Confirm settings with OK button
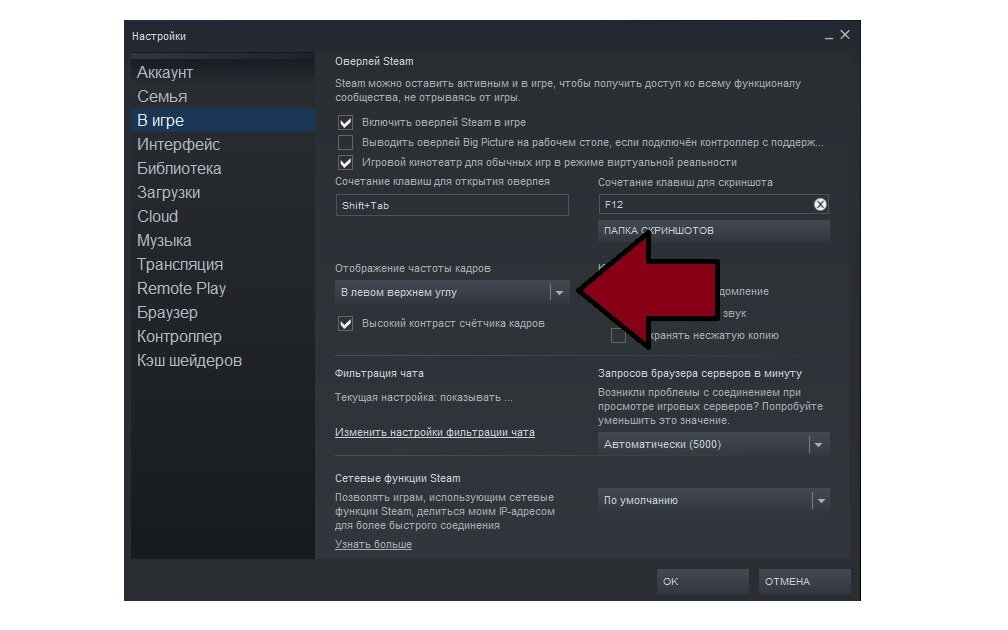This screenshot has width=1008, height=630. click(x=703, y=581)
